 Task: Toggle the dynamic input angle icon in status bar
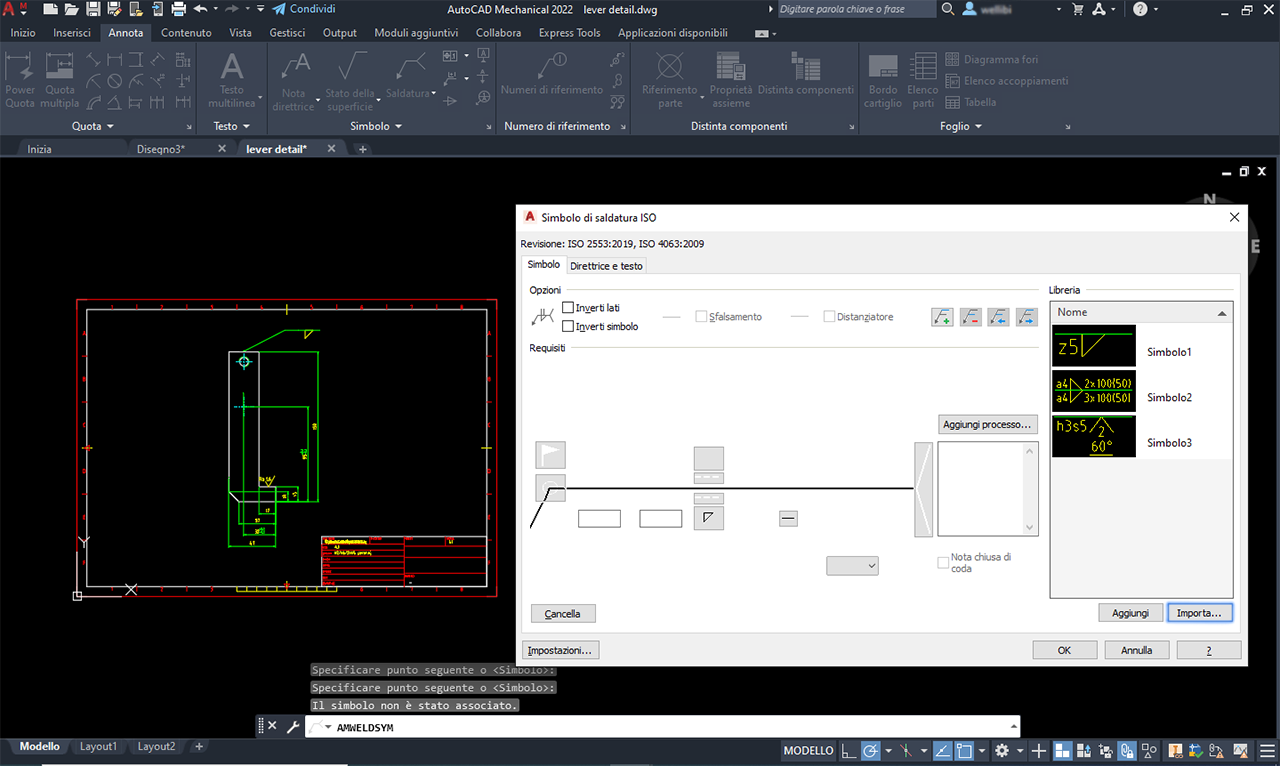(x=942, y=750)
